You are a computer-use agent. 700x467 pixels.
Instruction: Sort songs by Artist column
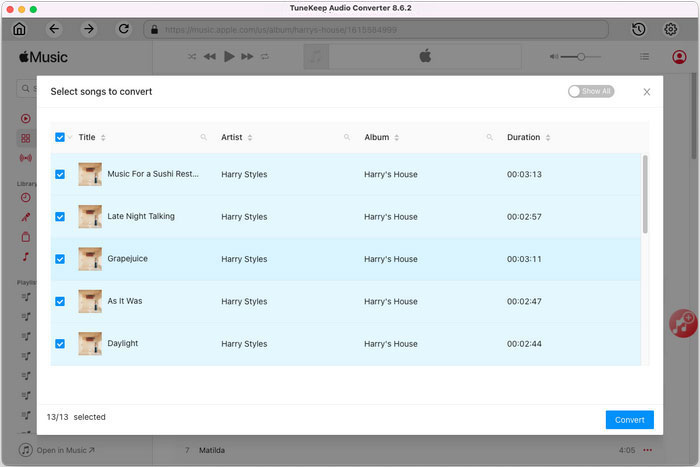(x=250, y=138)
